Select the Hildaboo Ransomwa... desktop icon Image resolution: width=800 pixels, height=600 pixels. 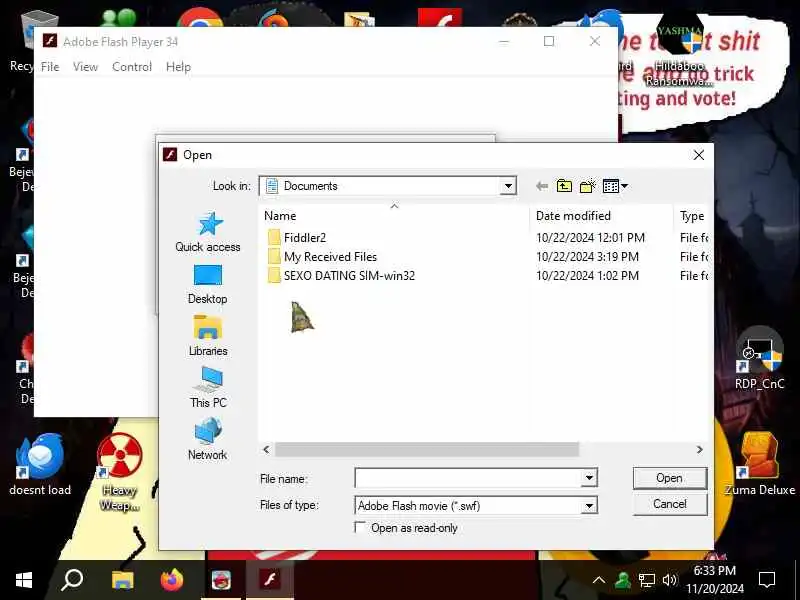679,51
